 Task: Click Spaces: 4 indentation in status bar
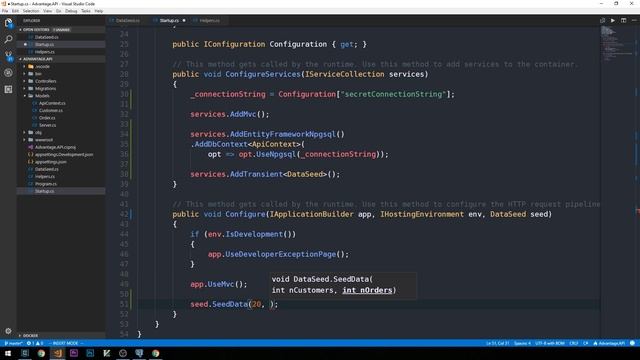522,343
